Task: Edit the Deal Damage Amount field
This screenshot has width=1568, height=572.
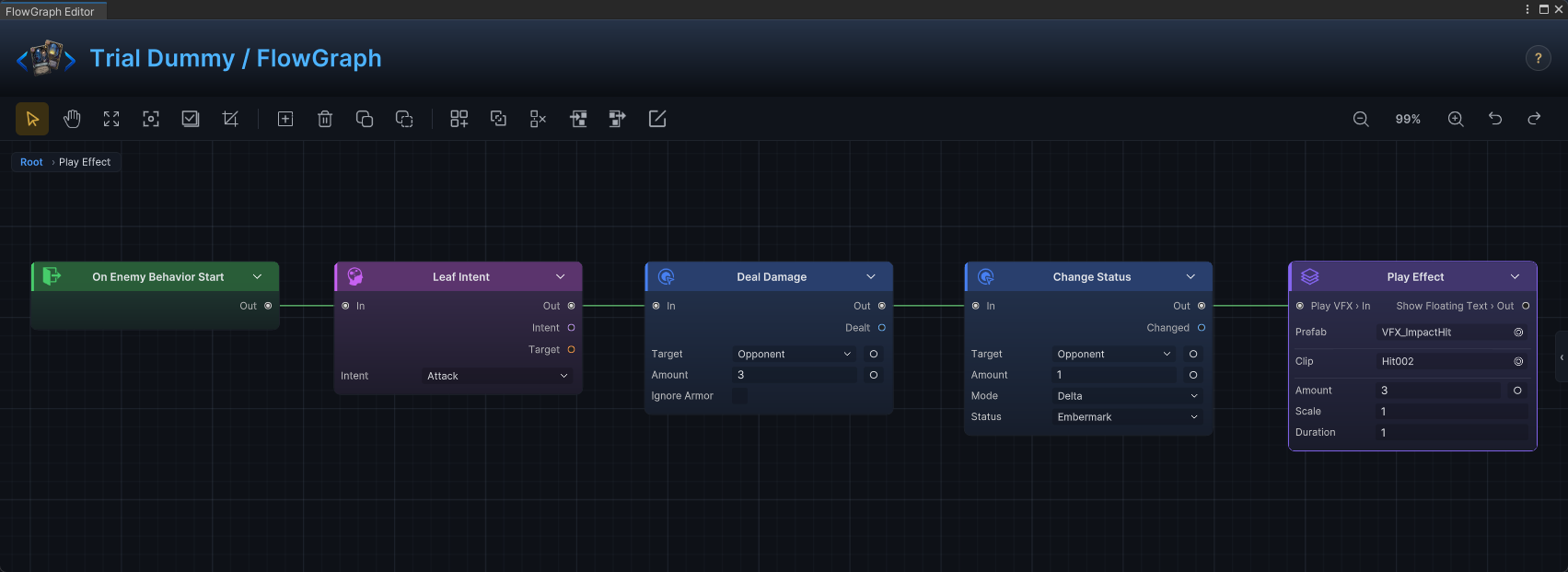Action: pos(795,375)
